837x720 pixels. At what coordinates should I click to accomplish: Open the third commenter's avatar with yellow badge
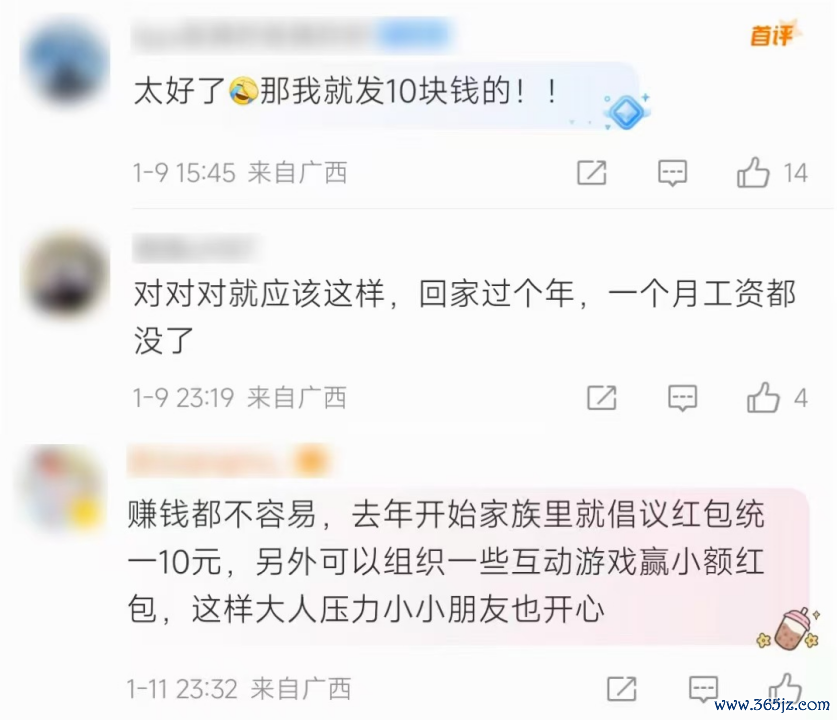click(66, 488)
